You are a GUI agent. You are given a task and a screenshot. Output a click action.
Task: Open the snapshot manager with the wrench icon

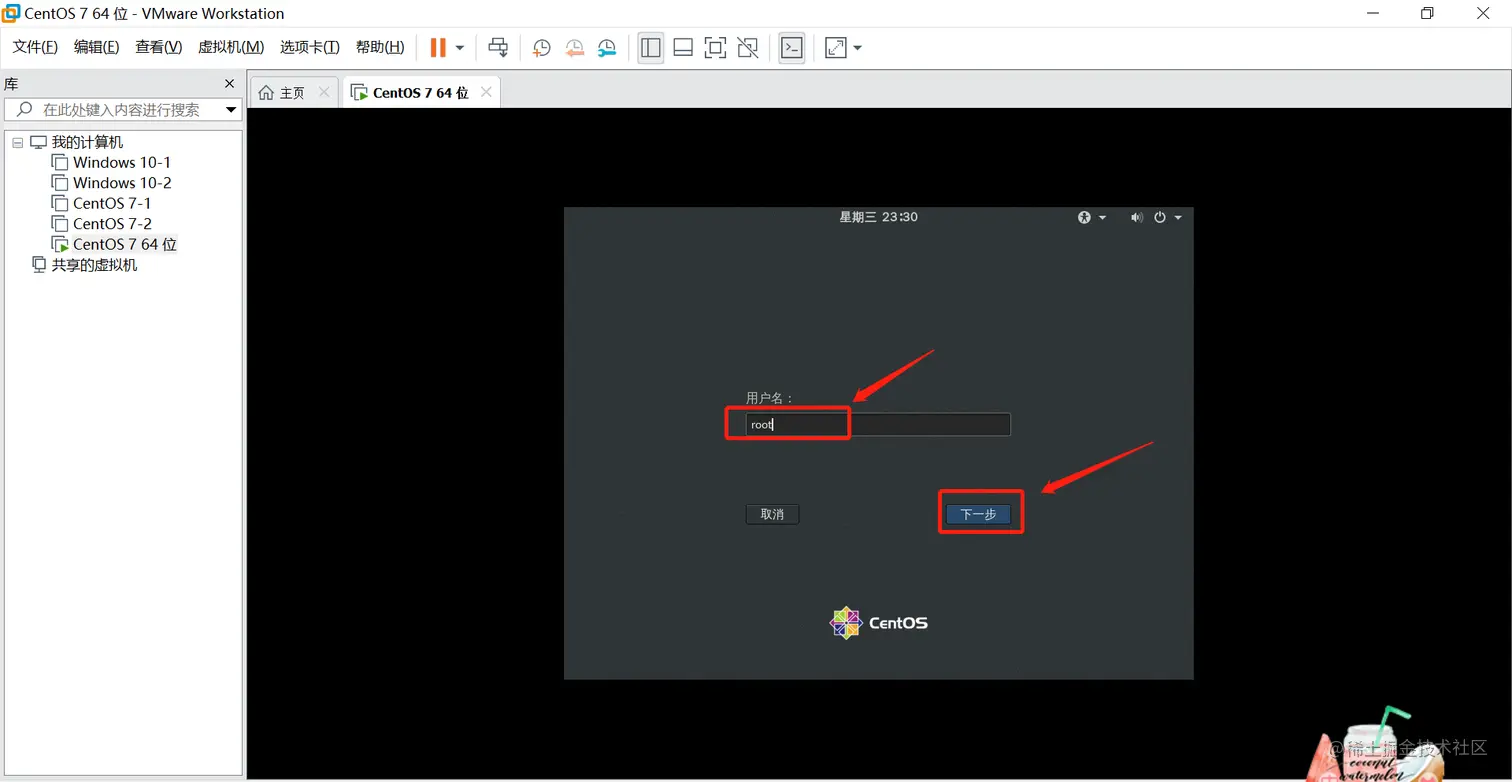[608, 47]
